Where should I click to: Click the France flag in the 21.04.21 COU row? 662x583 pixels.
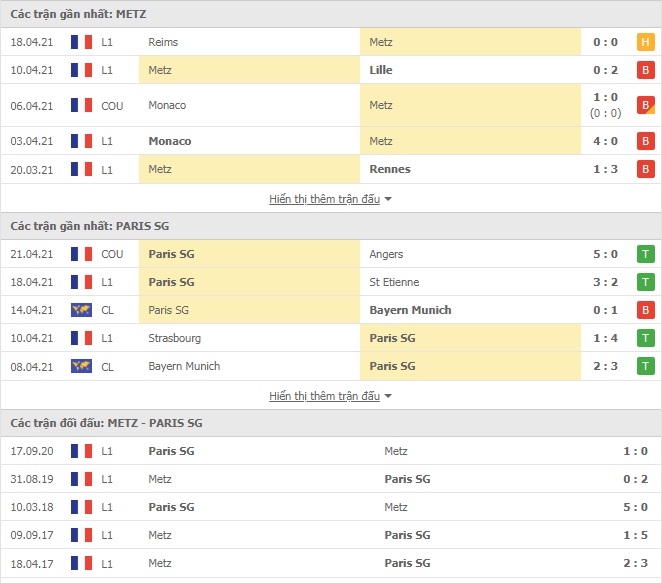click(x=81, y=254)
